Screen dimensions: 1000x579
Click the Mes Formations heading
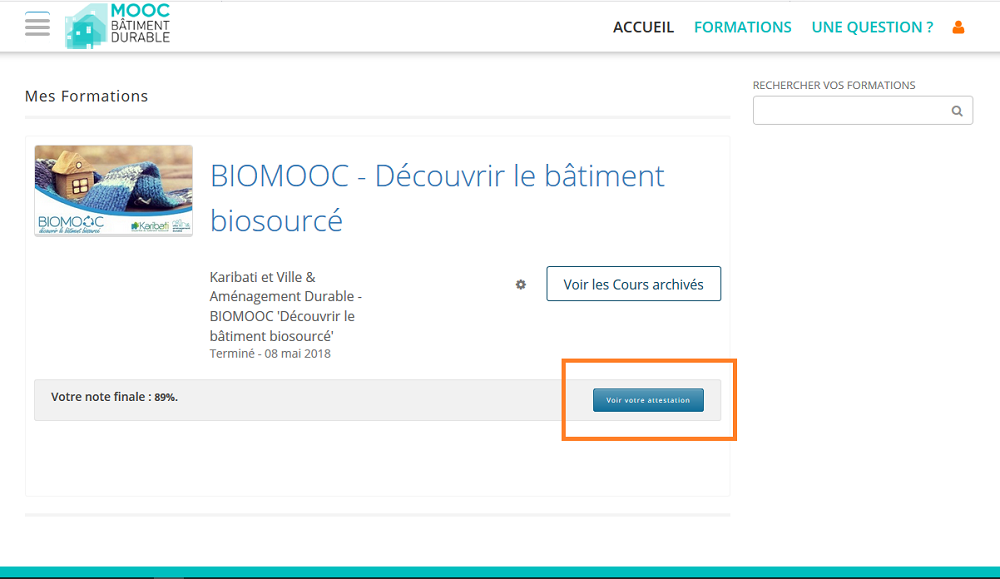tap(86, 96)
